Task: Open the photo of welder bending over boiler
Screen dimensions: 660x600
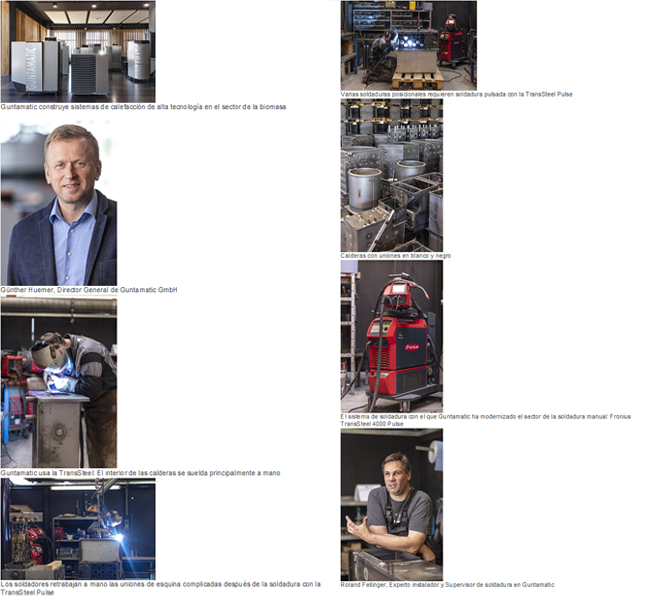Action: click(59, 383)
